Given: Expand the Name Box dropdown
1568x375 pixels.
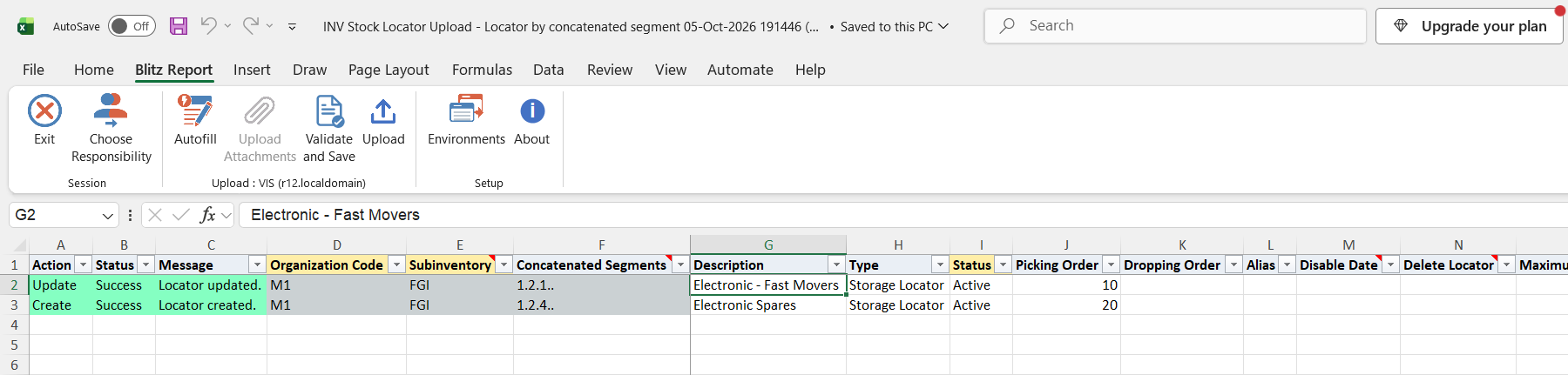Looking at the screenshot, I should pyautogui.click(x=108, y=215).
